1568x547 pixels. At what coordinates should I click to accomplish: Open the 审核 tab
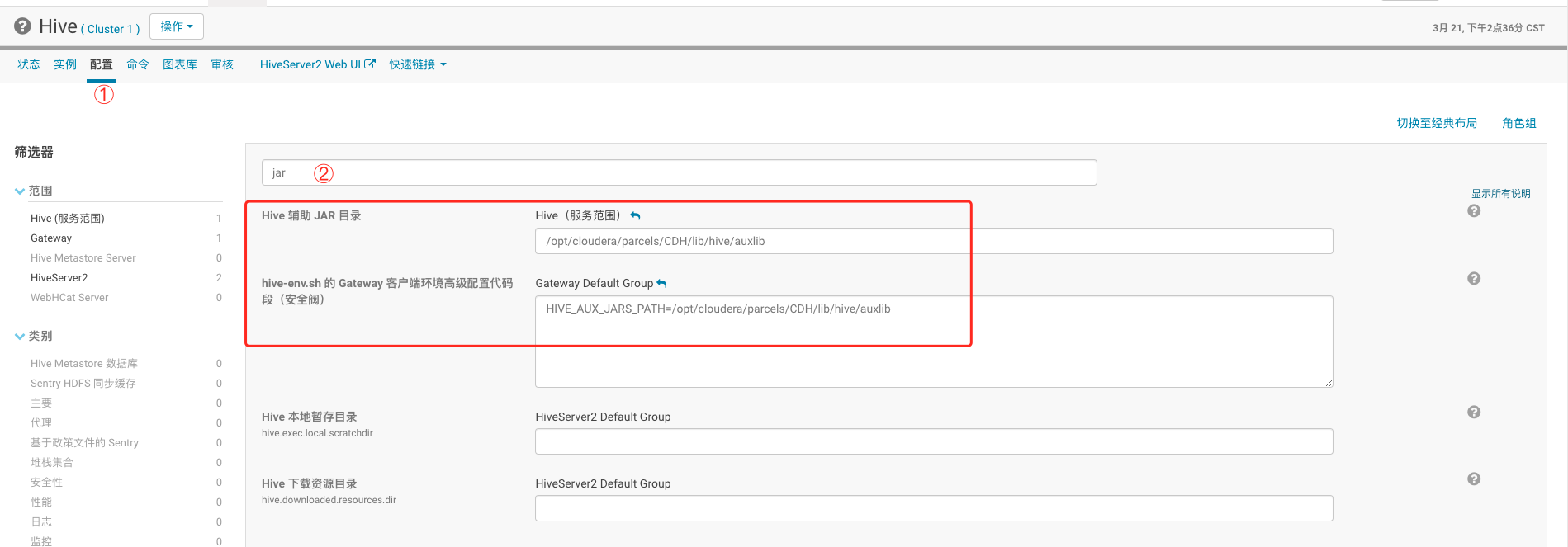click(222, 64)
